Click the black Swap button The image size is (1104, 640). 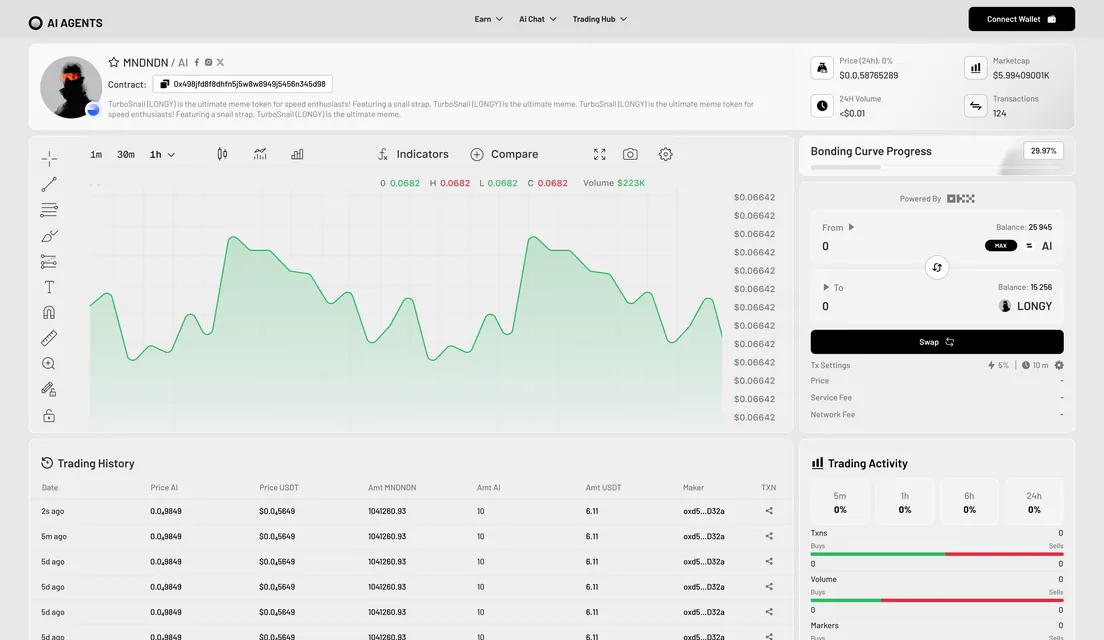(937, 342)
